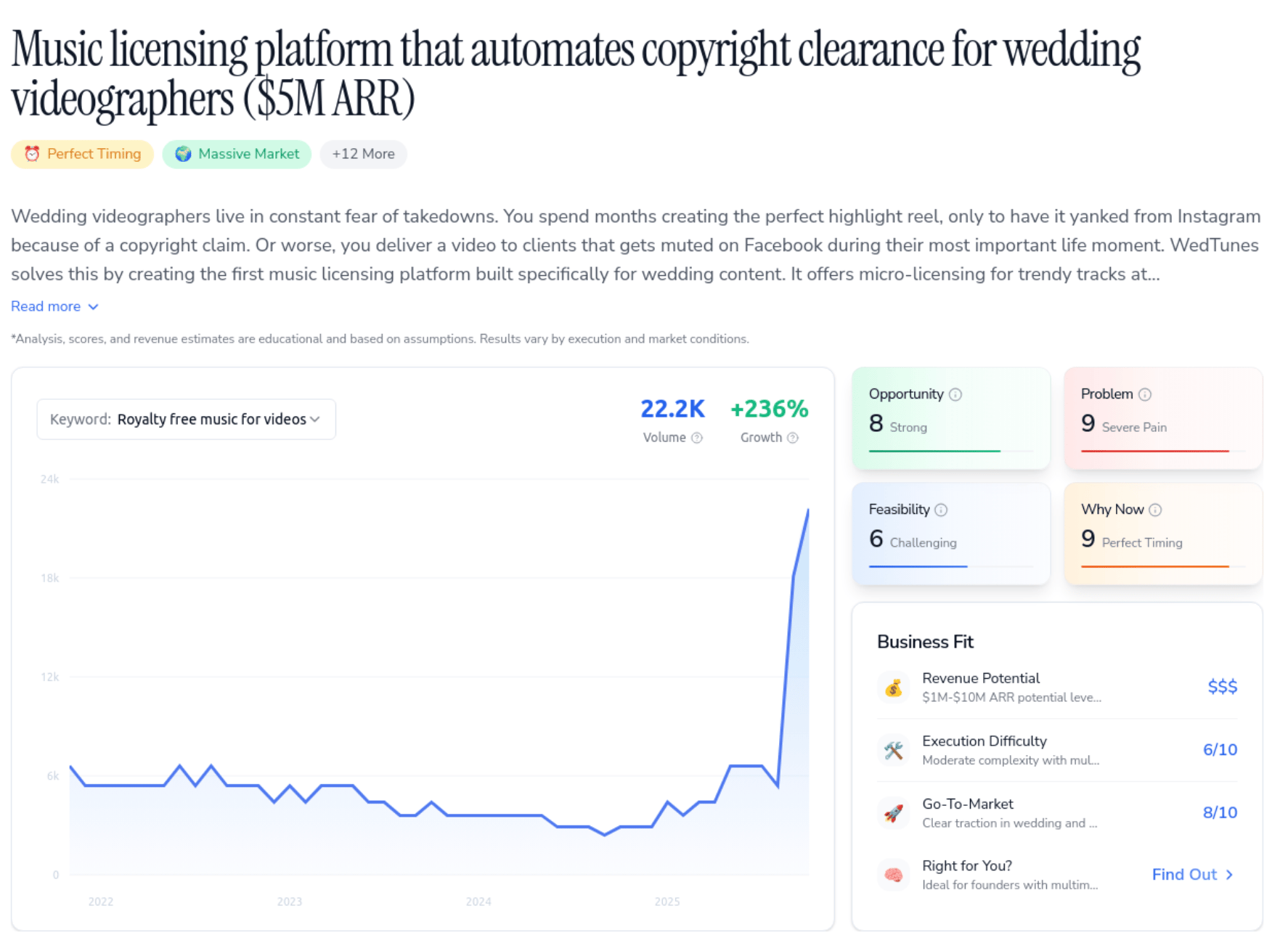Click the tools Execution Difficulty icon

pos(894,750)
